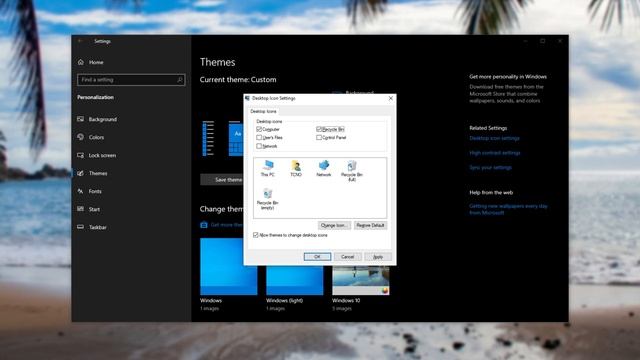Select the Recycle Bin (full) icon
640x360 pixels.
(x=351, y=170)
